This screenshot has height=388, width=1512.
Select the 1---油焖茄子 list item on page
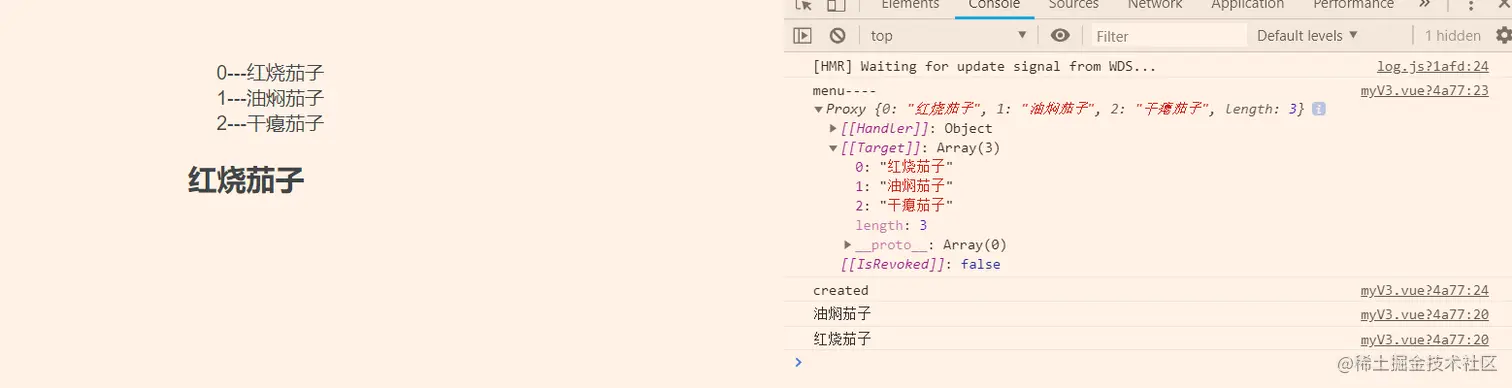tap(270, 98)
